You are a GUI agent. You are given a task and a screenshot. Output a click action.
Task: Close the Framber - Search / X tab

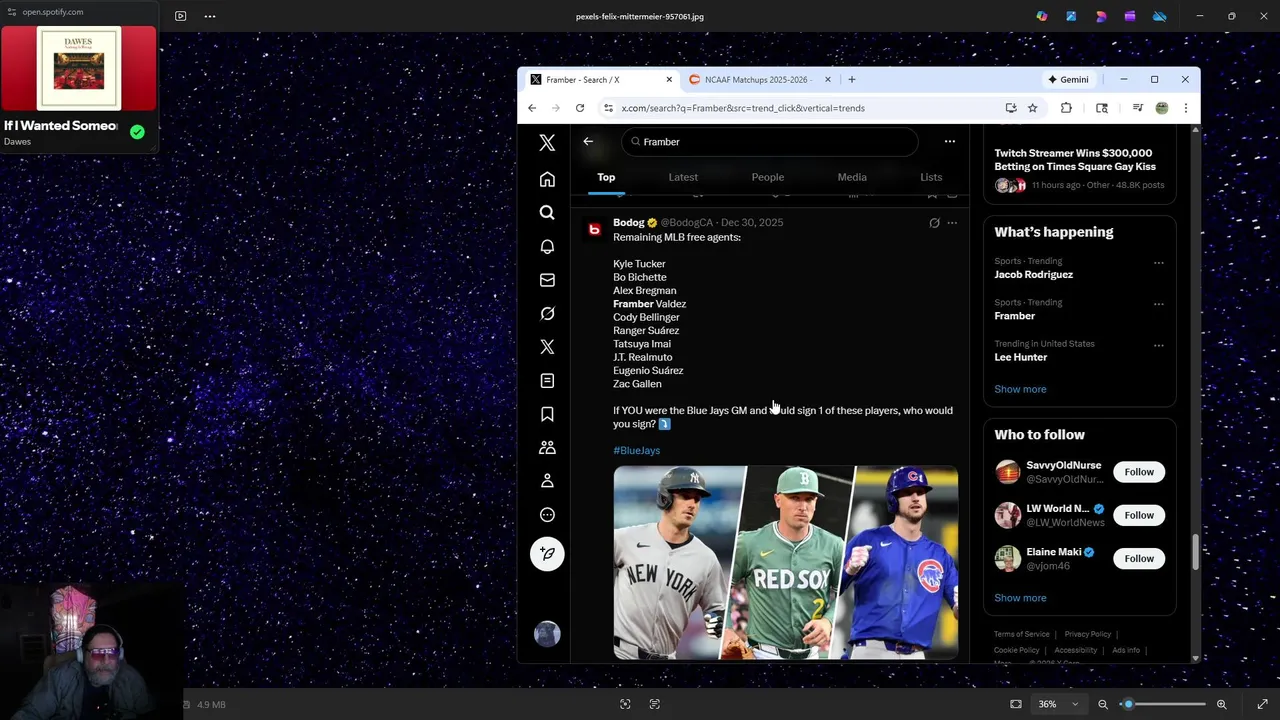point(669,80)
